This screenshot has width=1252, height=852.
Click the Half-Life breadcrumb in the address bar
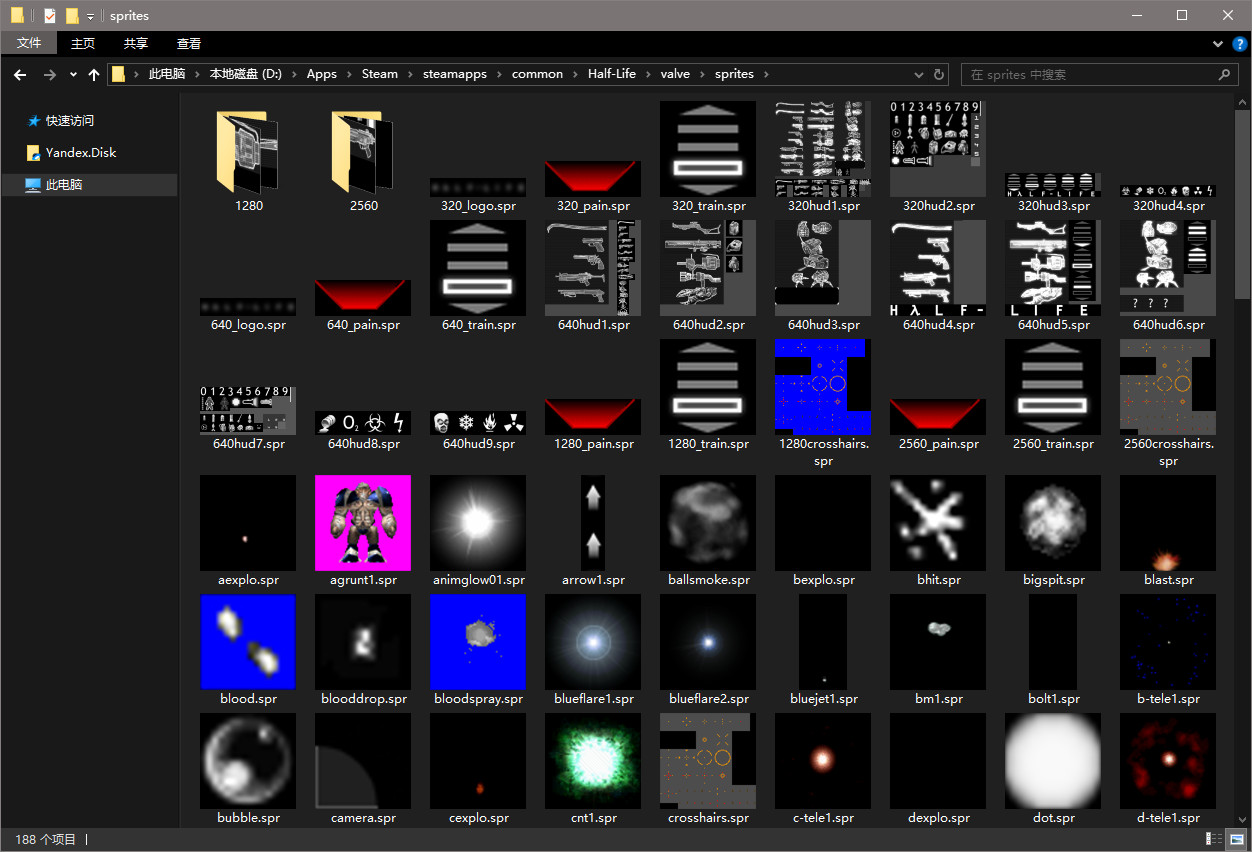coord(611,74)
